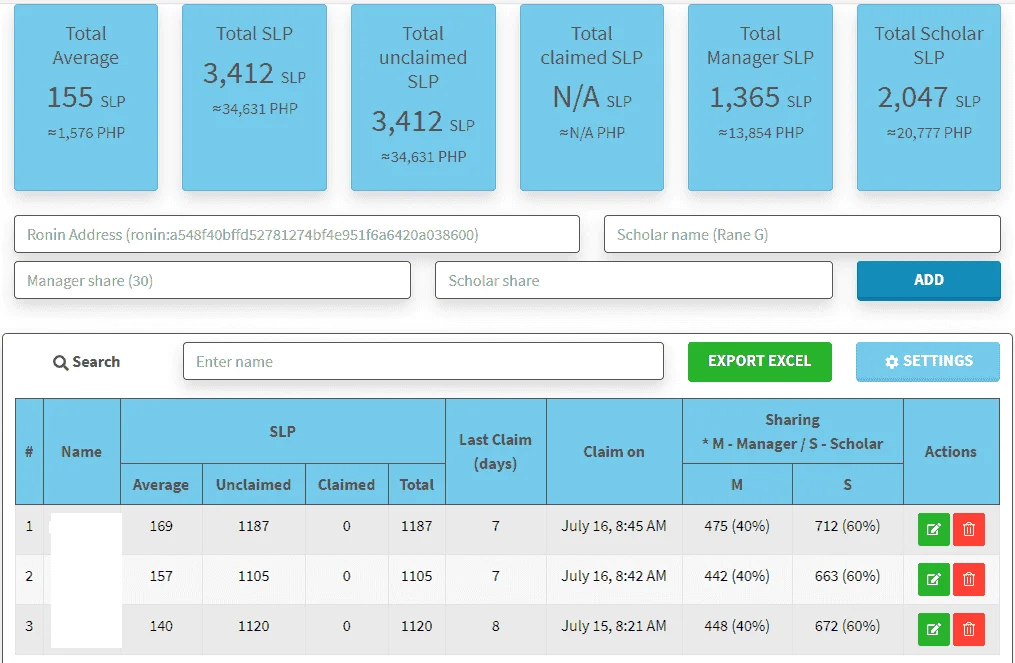Edit the third scholar row with 1120 SLP
This screenshot has height=663, width=1015.
pyautogui.click(x=933, y=629)
